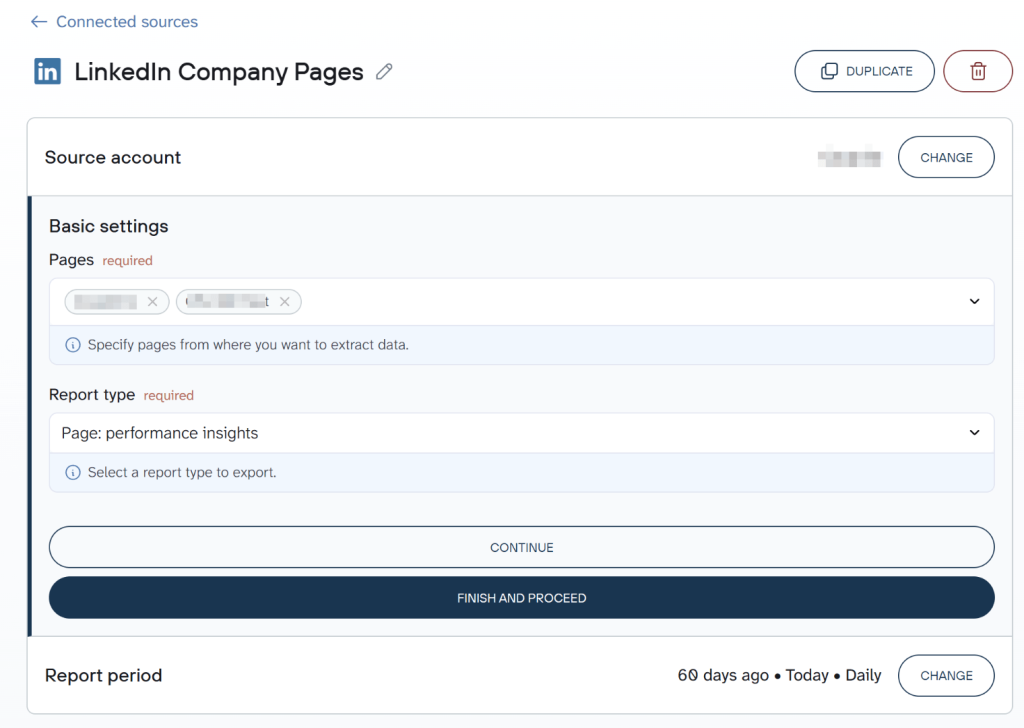
Task: Delete source using the red trash icon
Action: click(x=978, y=71)
